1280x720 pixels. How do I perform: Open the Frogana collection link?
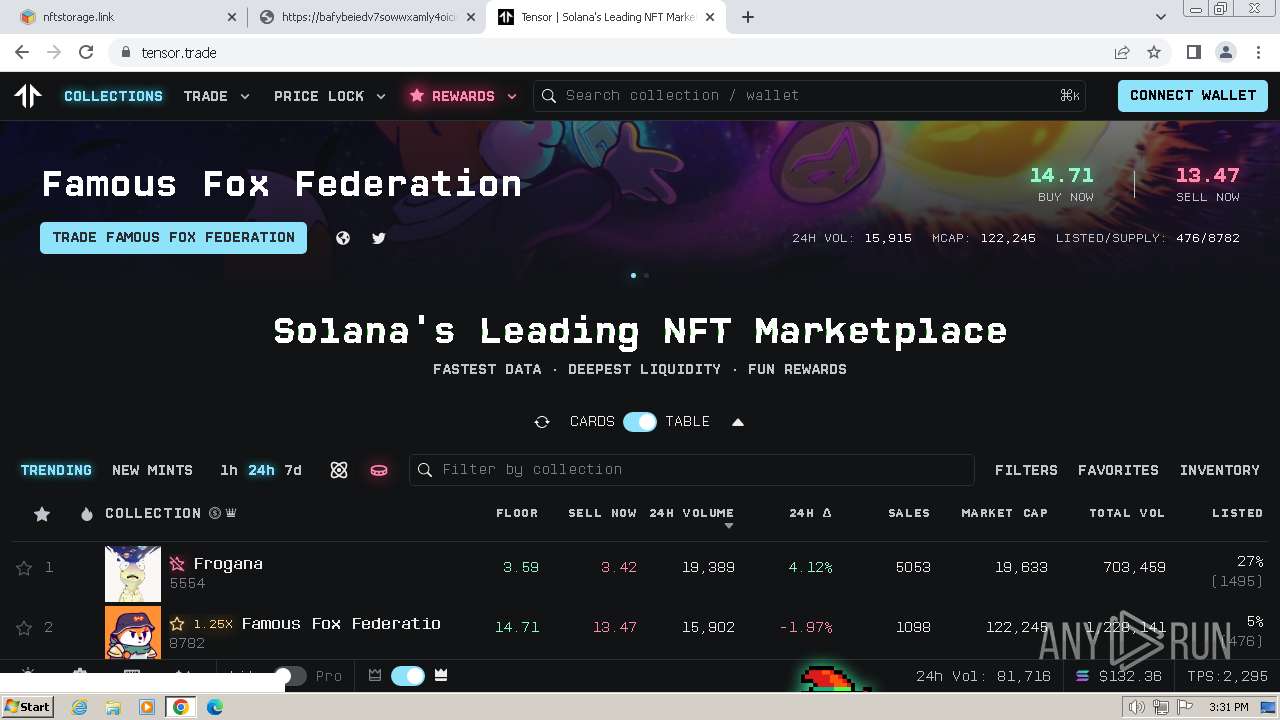[228, 564]
